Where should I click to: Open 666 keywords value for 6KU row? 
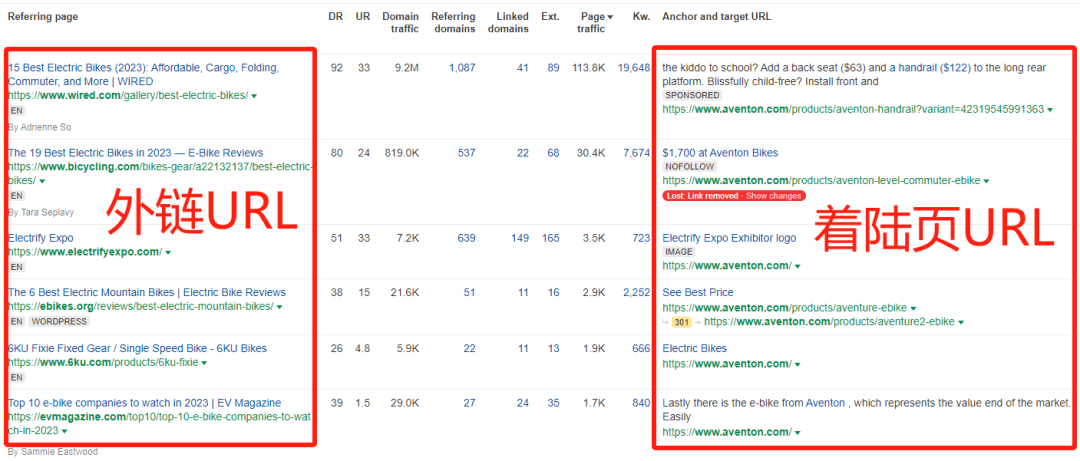[x=641, y=349]
